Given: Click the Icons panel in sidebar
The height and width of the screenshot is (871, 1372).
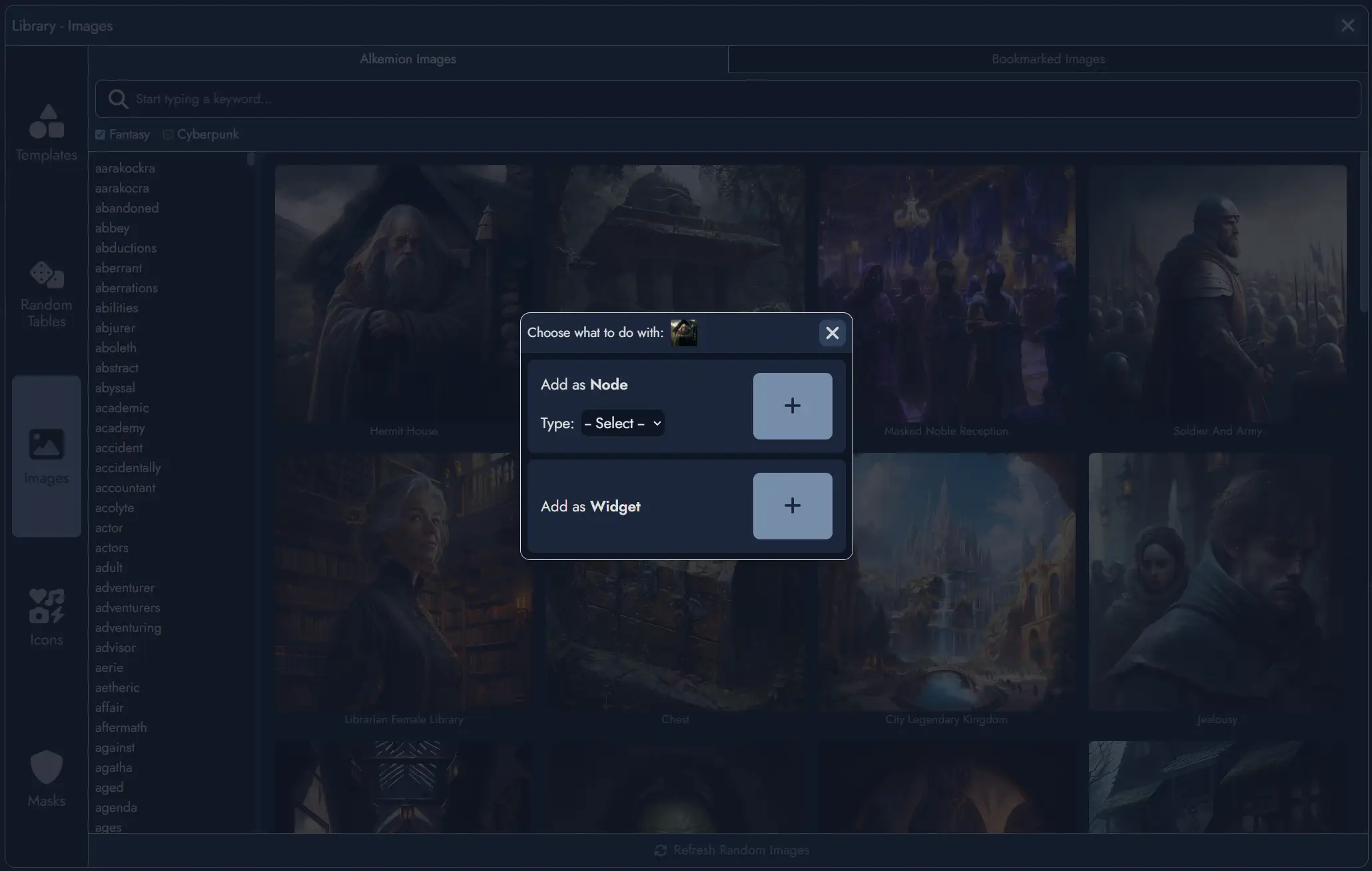Looking at the screenshot, I should tap(45, 615).
